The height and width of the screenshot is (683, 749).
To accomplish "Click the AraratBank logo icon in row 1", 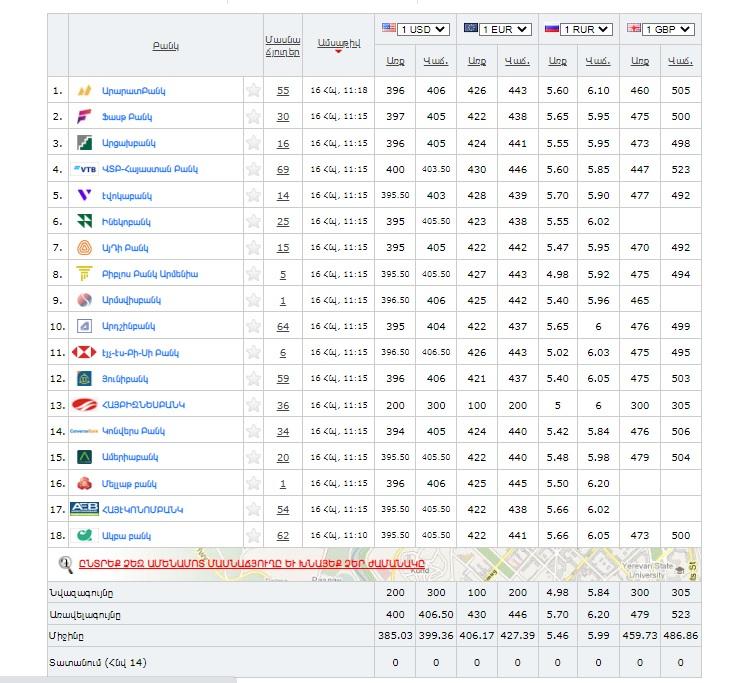I will pos(85,91).
